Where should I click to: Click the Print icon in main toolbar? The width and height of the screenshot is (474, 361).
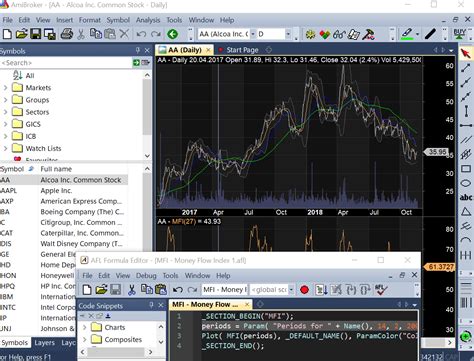point(66,34)
